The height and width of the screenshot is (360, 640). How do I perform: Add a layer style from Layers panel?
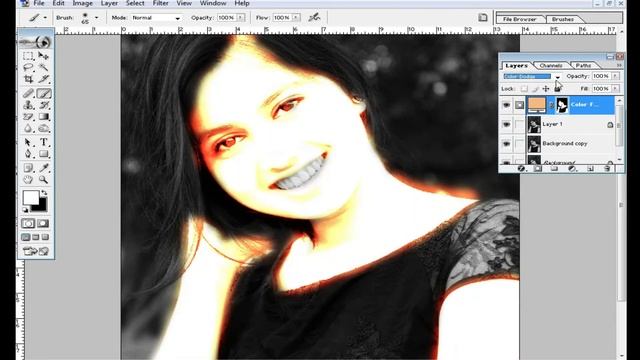click(521, 169)
